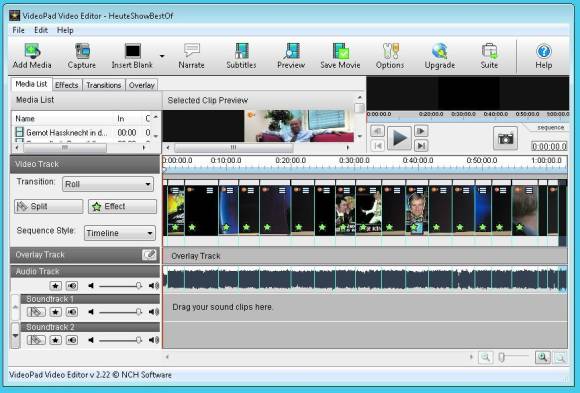
Task: Click Soundtrack 2 split clip icon
Action: point(36,340)
